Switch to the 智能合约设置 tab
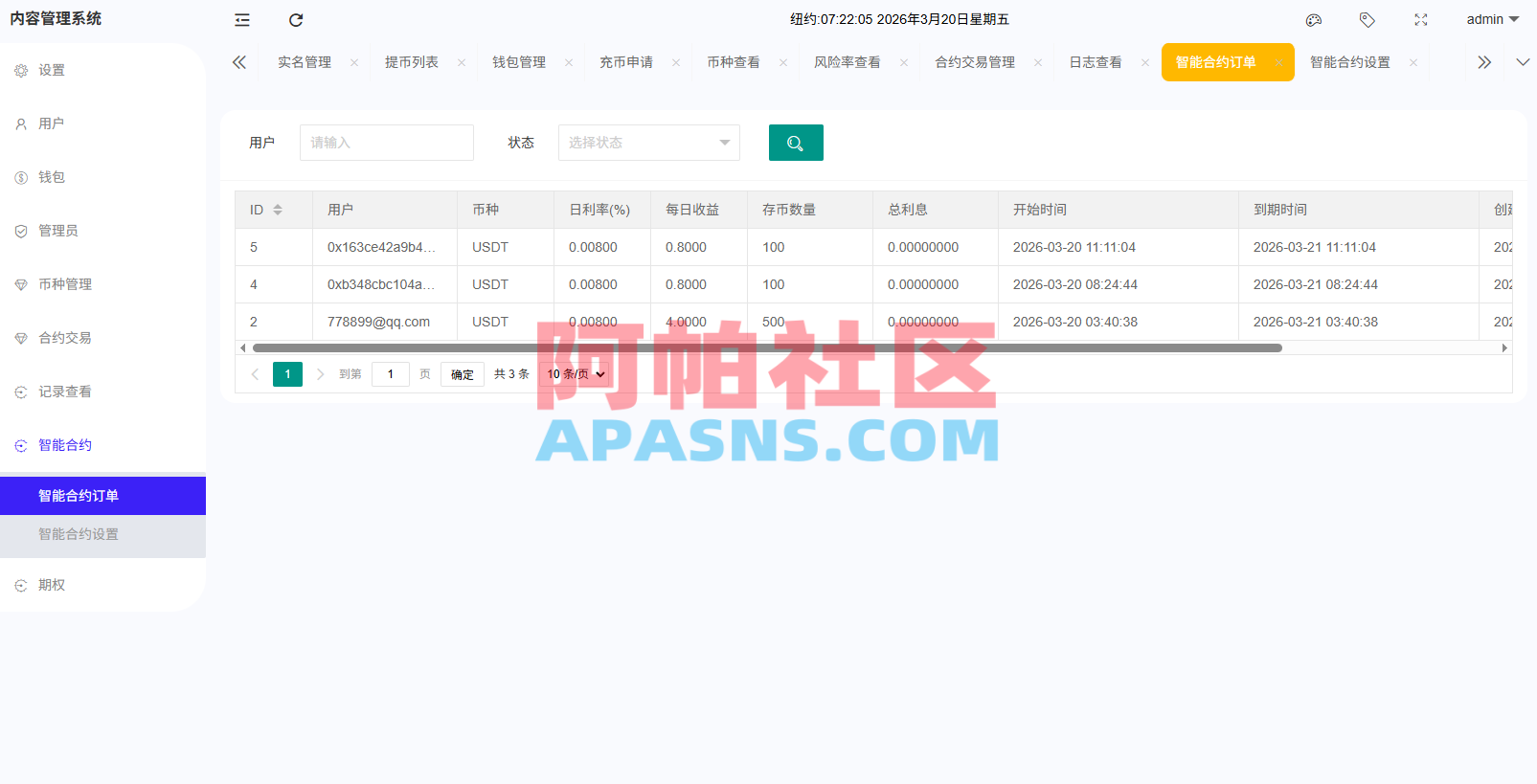Screen dimensions: 1537x784 tap(1350, 62)
